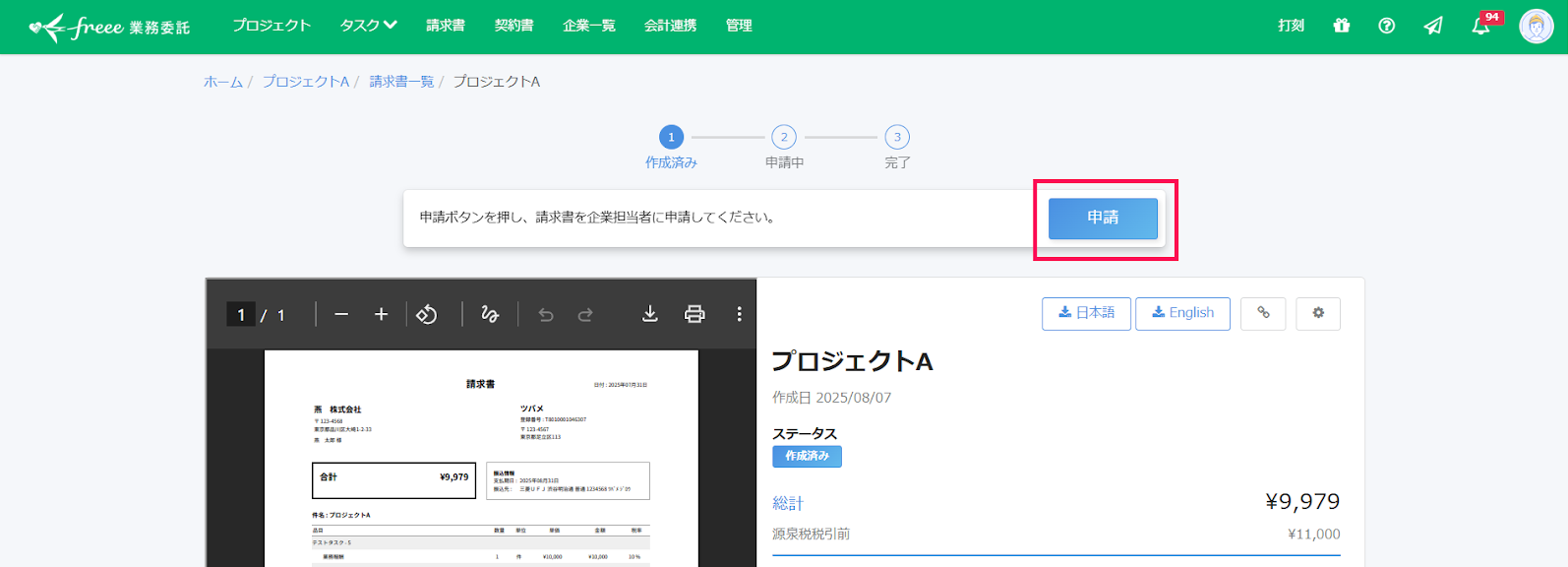Open the gear settings button
The height and width of the screenshot is (567, 1568).
pos(1318,313)
